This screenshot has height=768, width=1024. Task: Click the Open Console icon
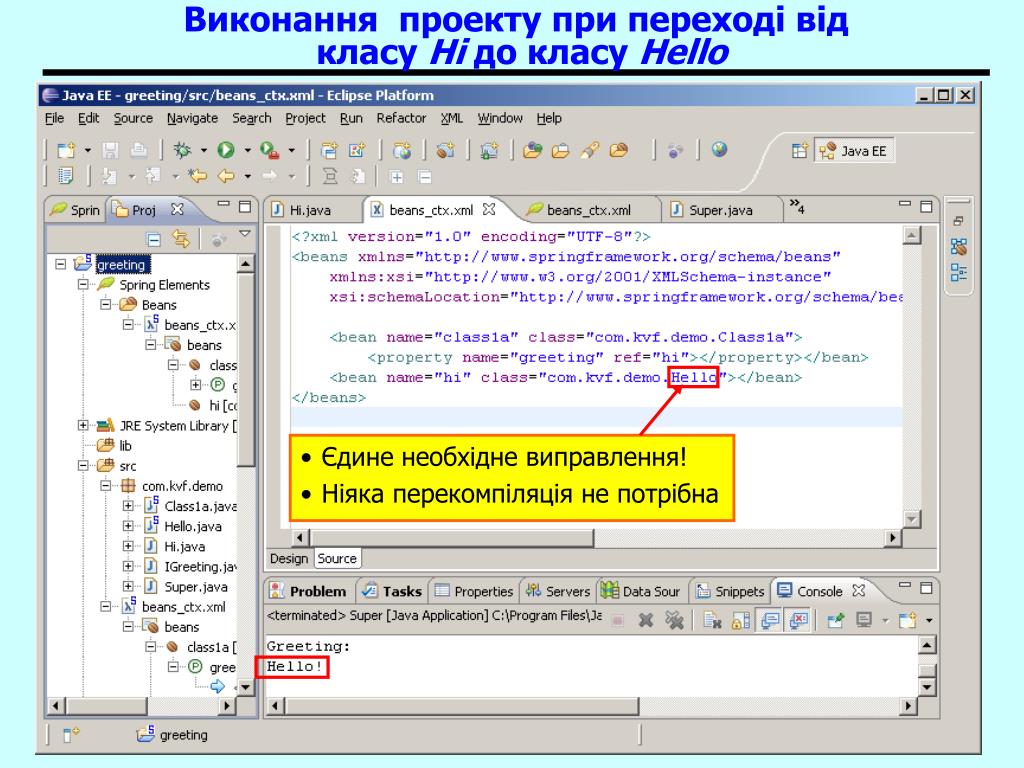(908, 620)
